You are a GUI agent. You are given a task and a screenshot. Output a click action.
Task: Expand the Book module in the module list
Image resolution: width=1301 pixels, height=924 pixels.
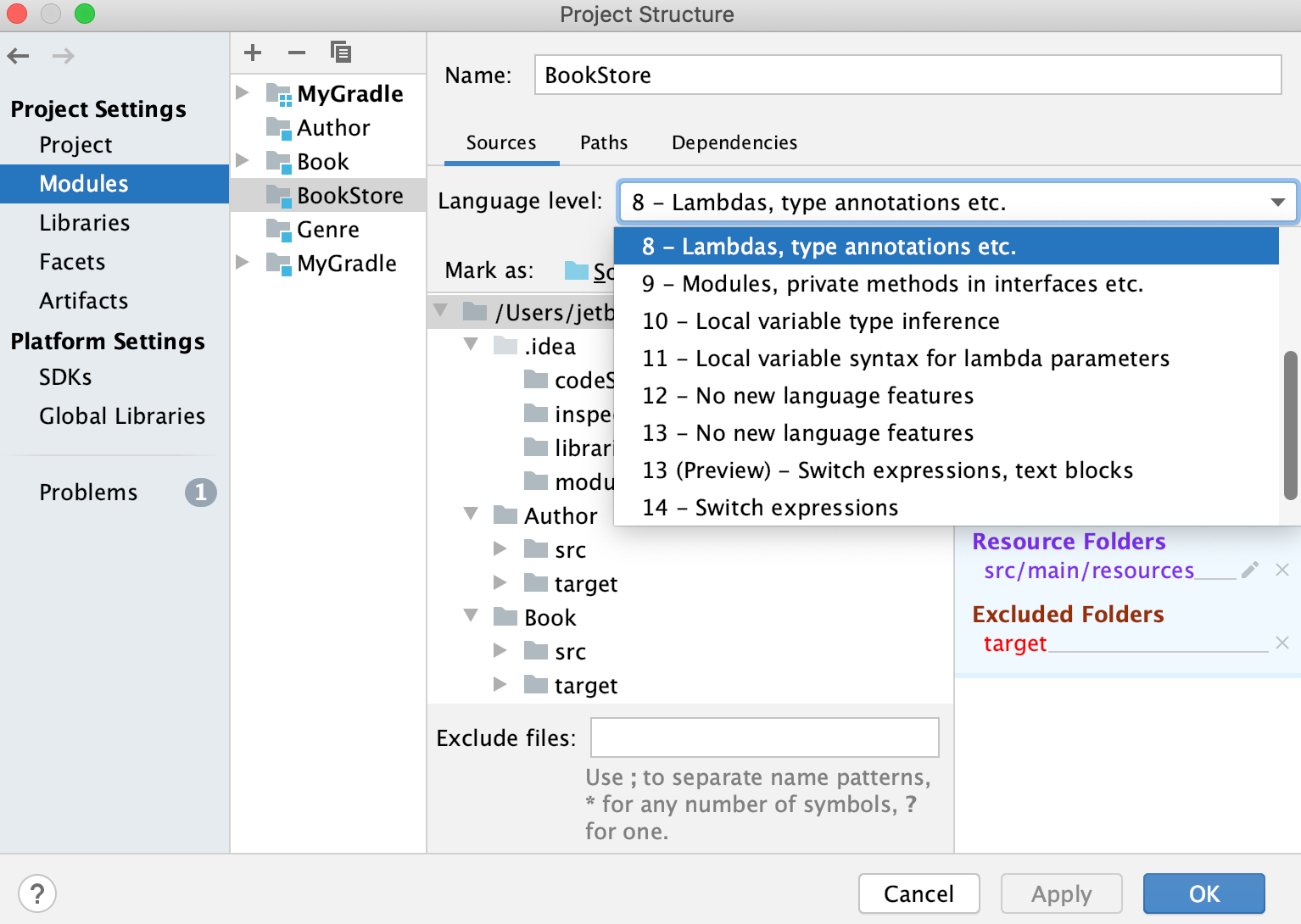243,161
